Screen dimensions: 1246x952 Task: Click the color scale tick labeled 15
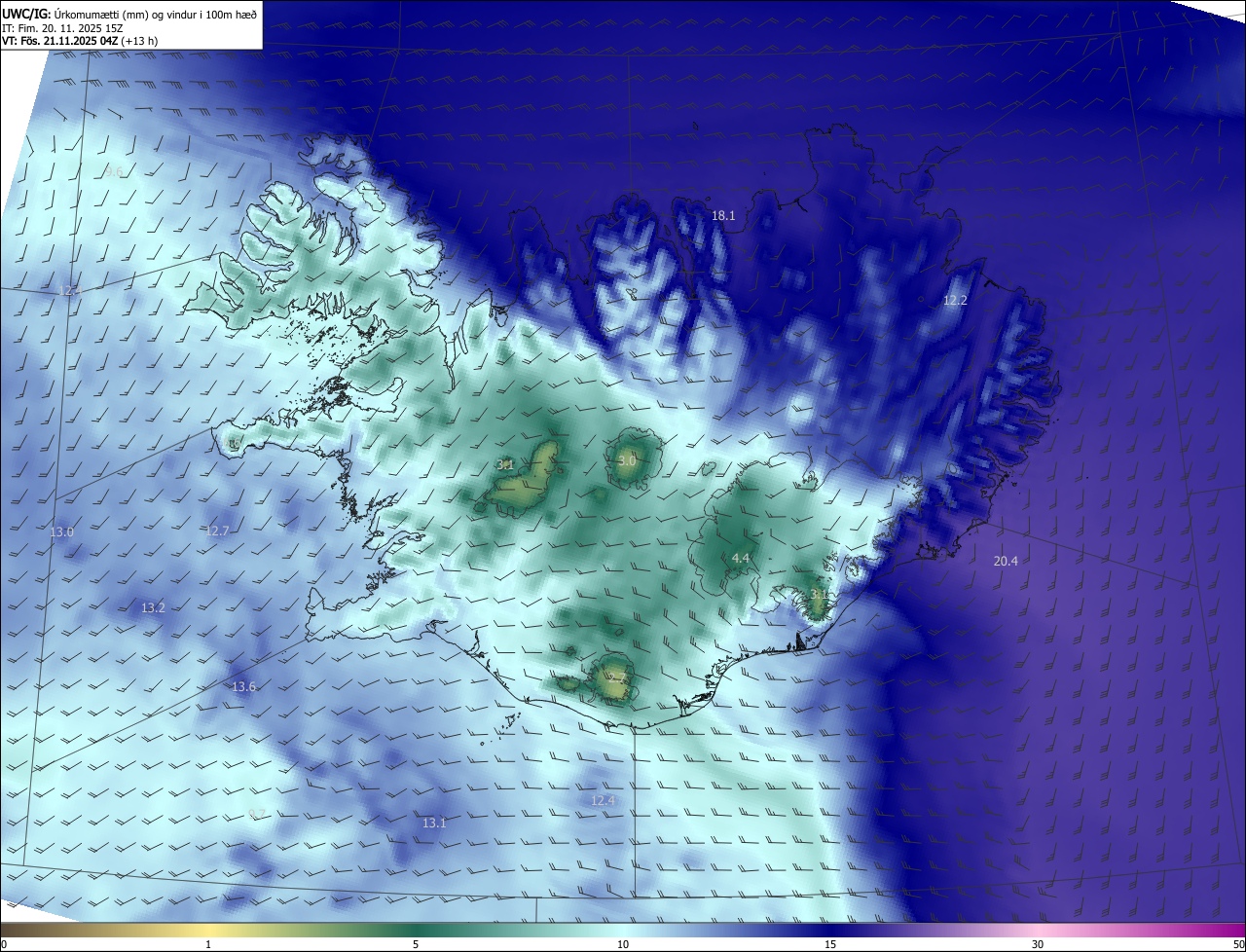click(x=830, y=944)
